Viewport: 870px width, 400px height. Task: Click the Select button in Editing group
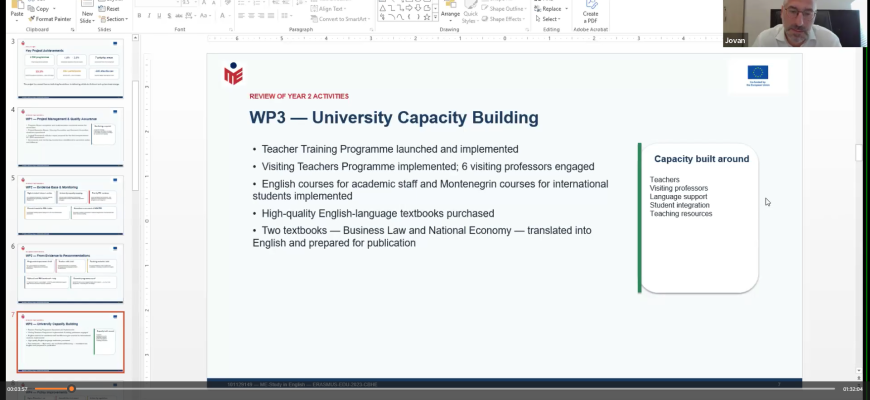coord(549,19)
